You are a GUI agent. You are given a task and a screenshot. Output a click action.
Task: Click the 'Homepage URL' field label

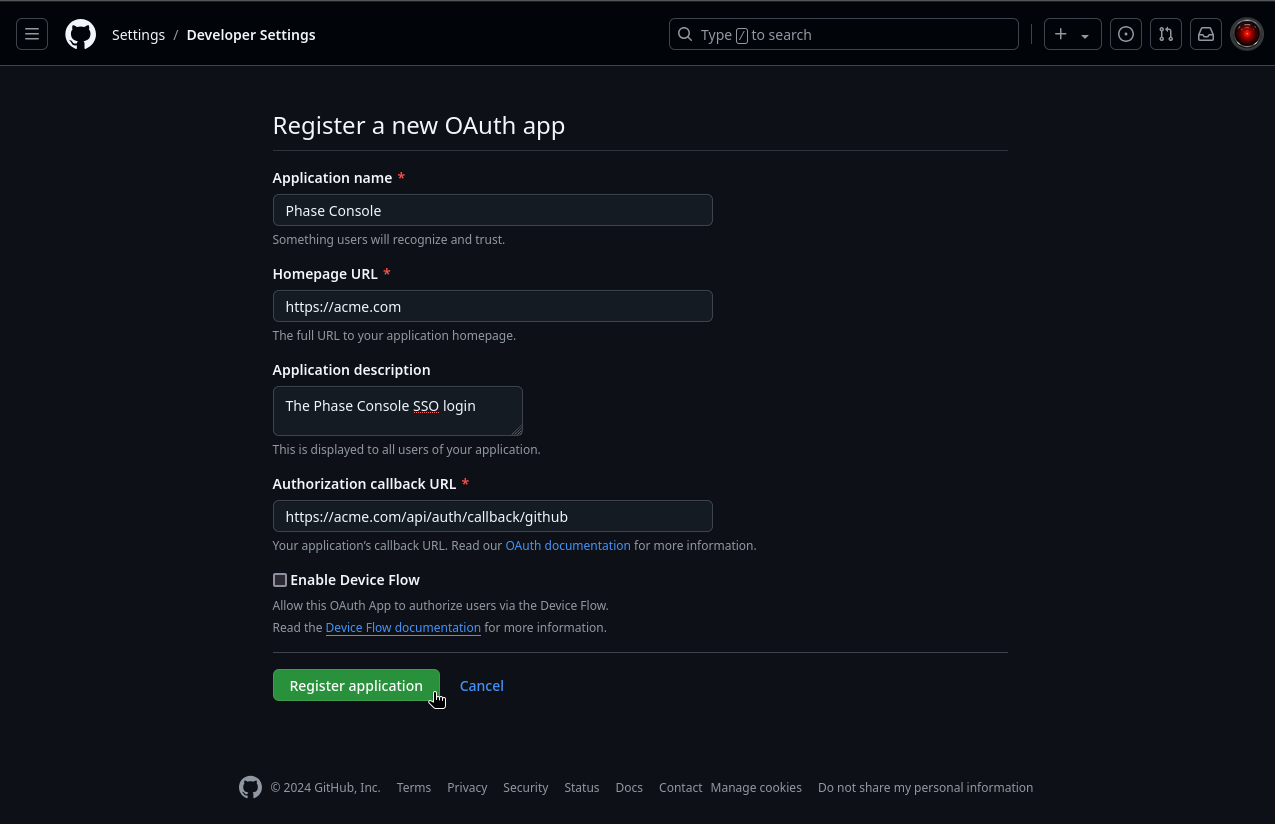(325, 274)
